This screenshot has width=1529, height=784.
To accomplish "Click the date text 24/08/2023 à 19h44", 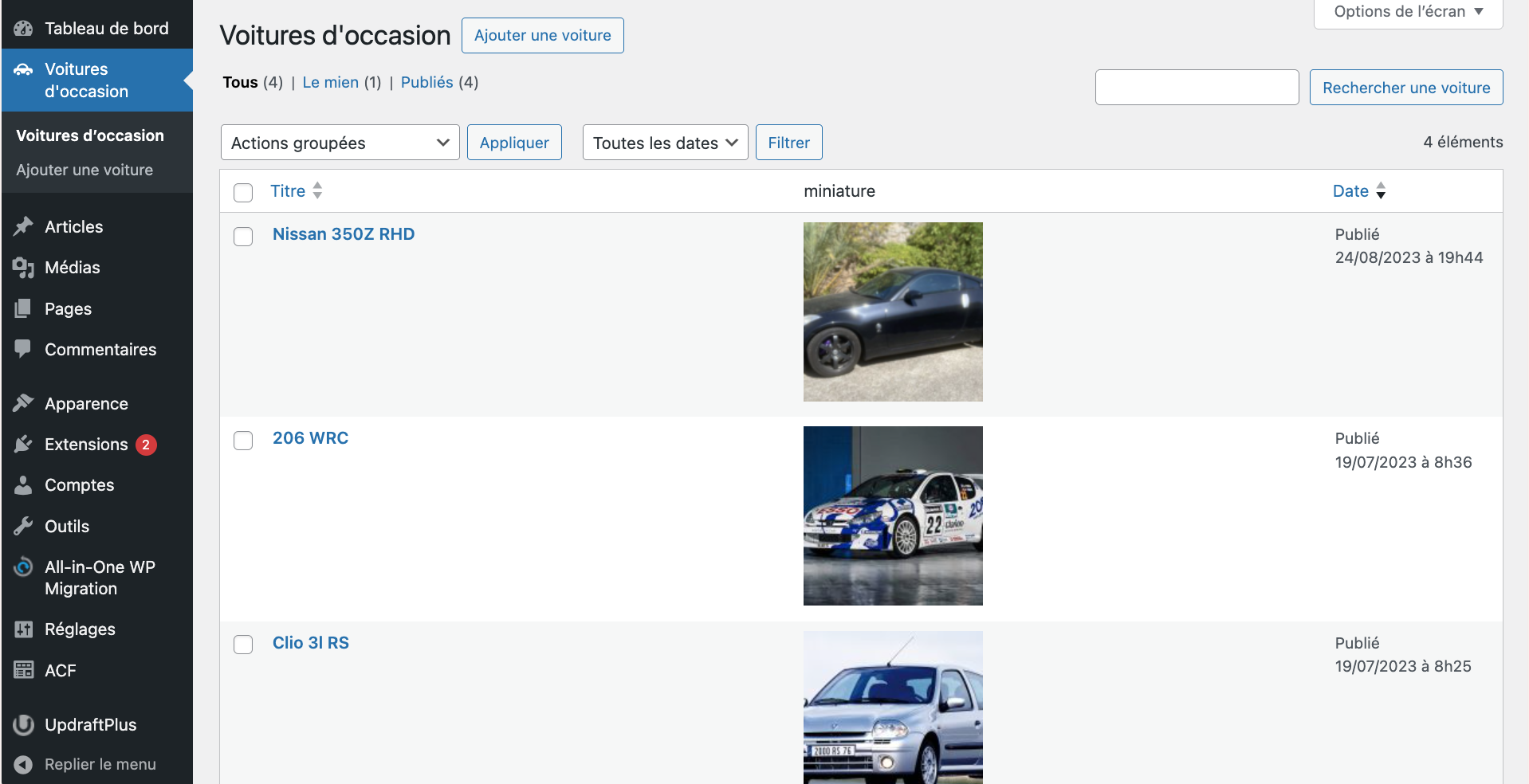I will click(x=1409, y=257).
